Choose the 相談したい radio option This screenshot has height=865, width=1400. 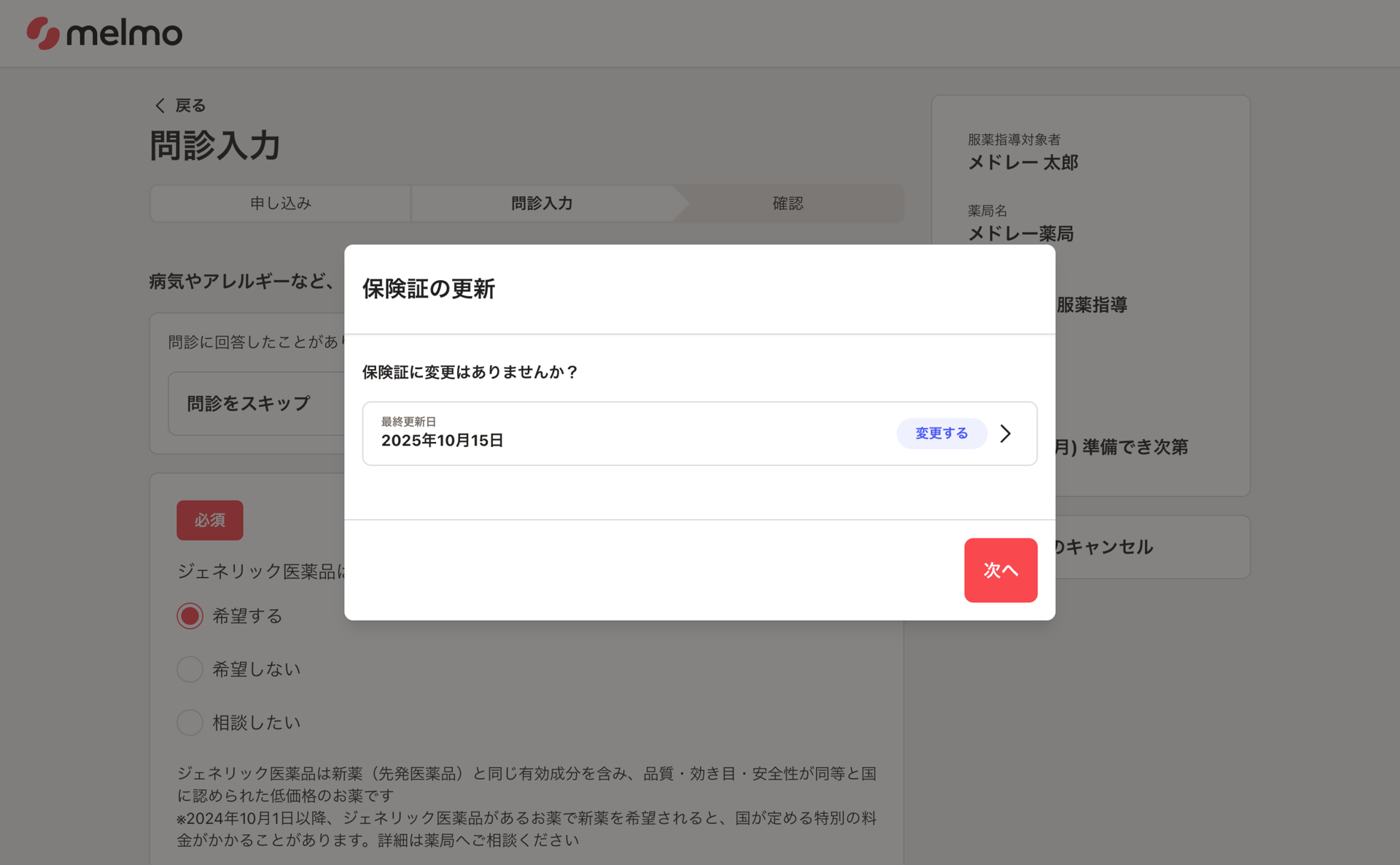(x=190, y=722)
